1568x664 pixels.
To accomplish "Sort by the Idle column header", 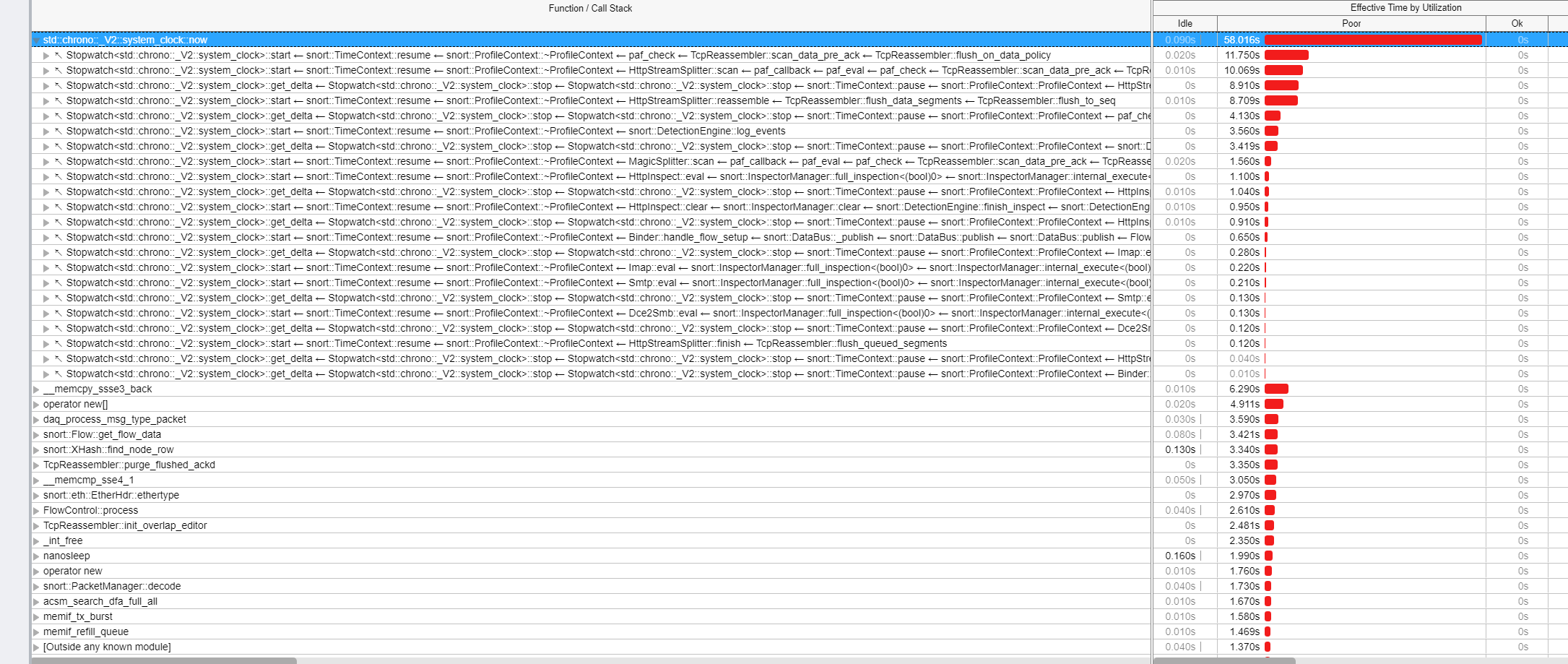I will [x=1184, y=24].
